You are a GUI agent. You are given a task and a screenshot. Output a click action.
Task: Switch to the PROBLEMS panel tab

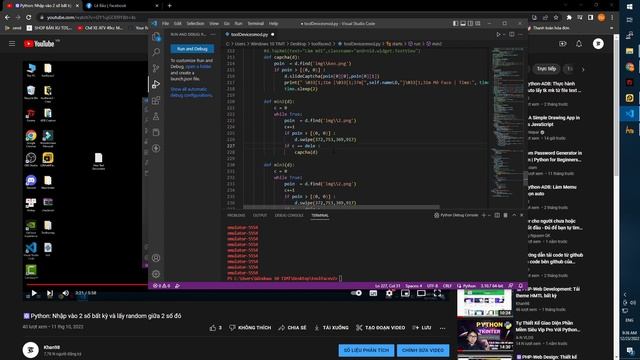236,215
